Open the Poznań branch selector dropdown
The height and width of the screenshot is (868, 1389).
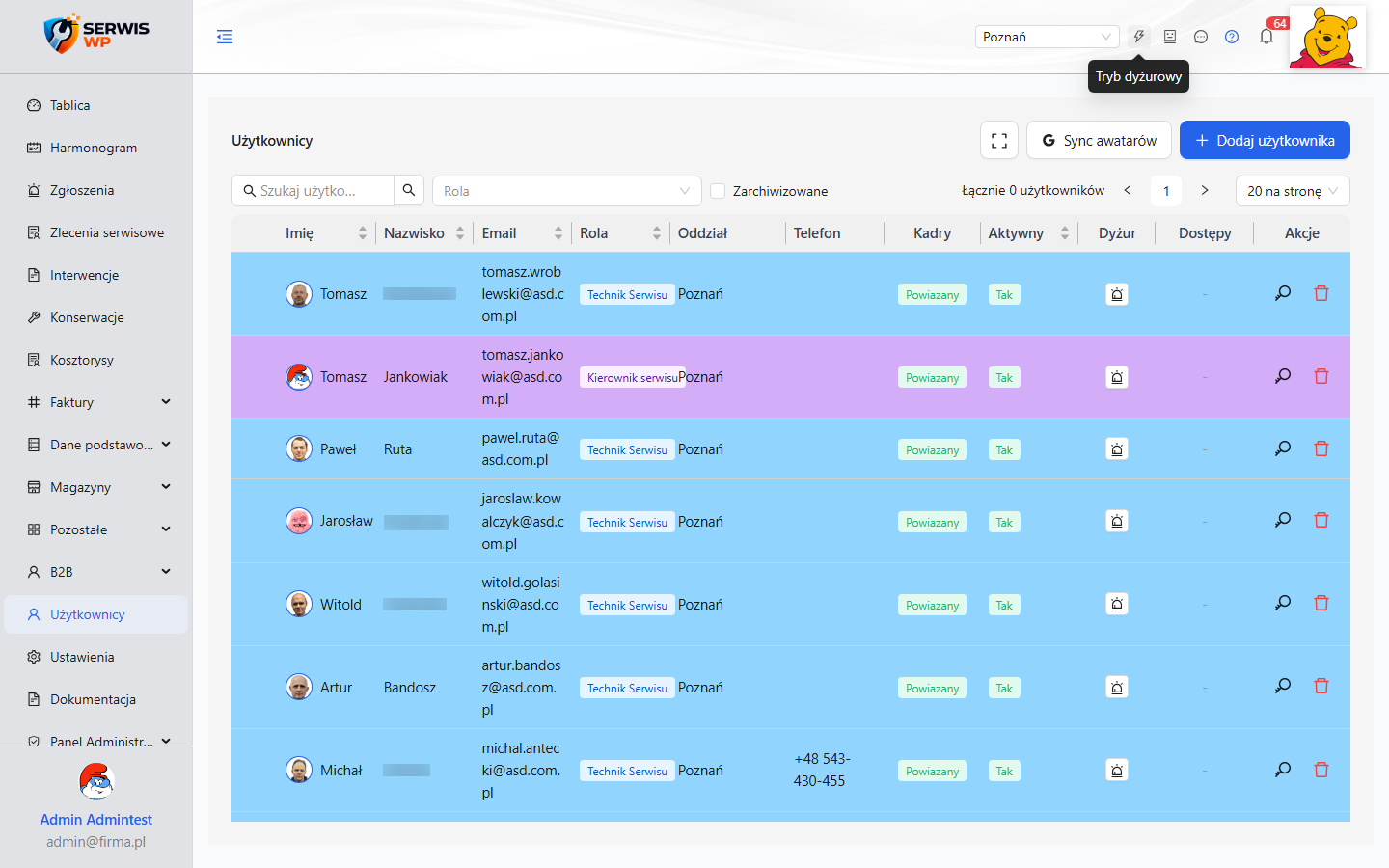click(x=1048, y=37)
